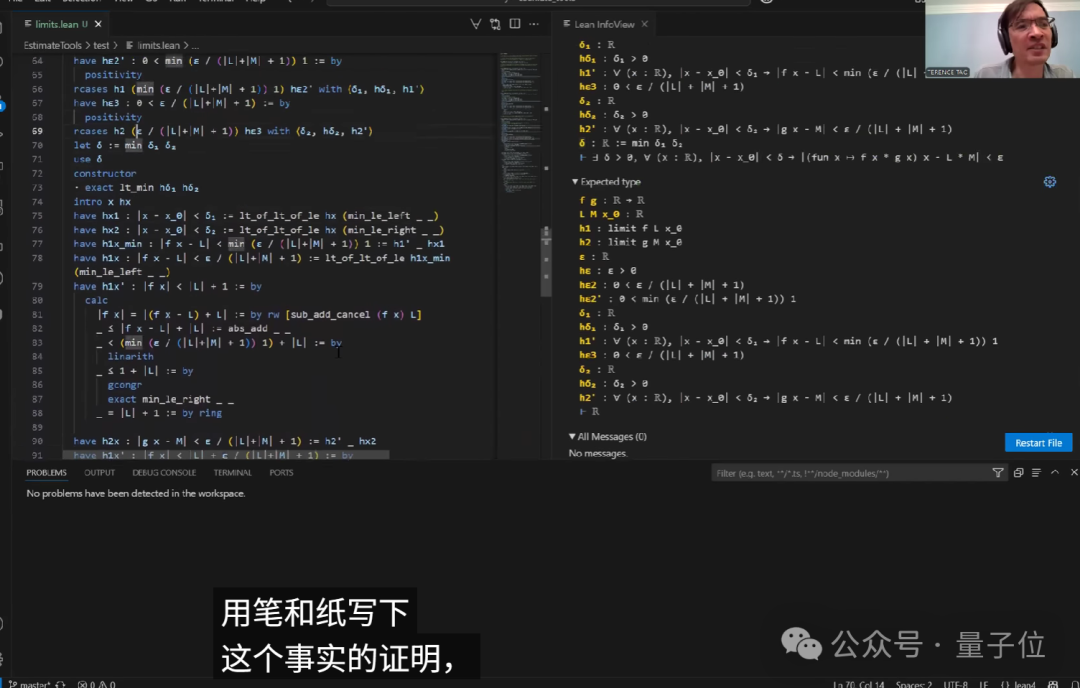
Task: Open the source control changes icon
Action: (495, 24)
